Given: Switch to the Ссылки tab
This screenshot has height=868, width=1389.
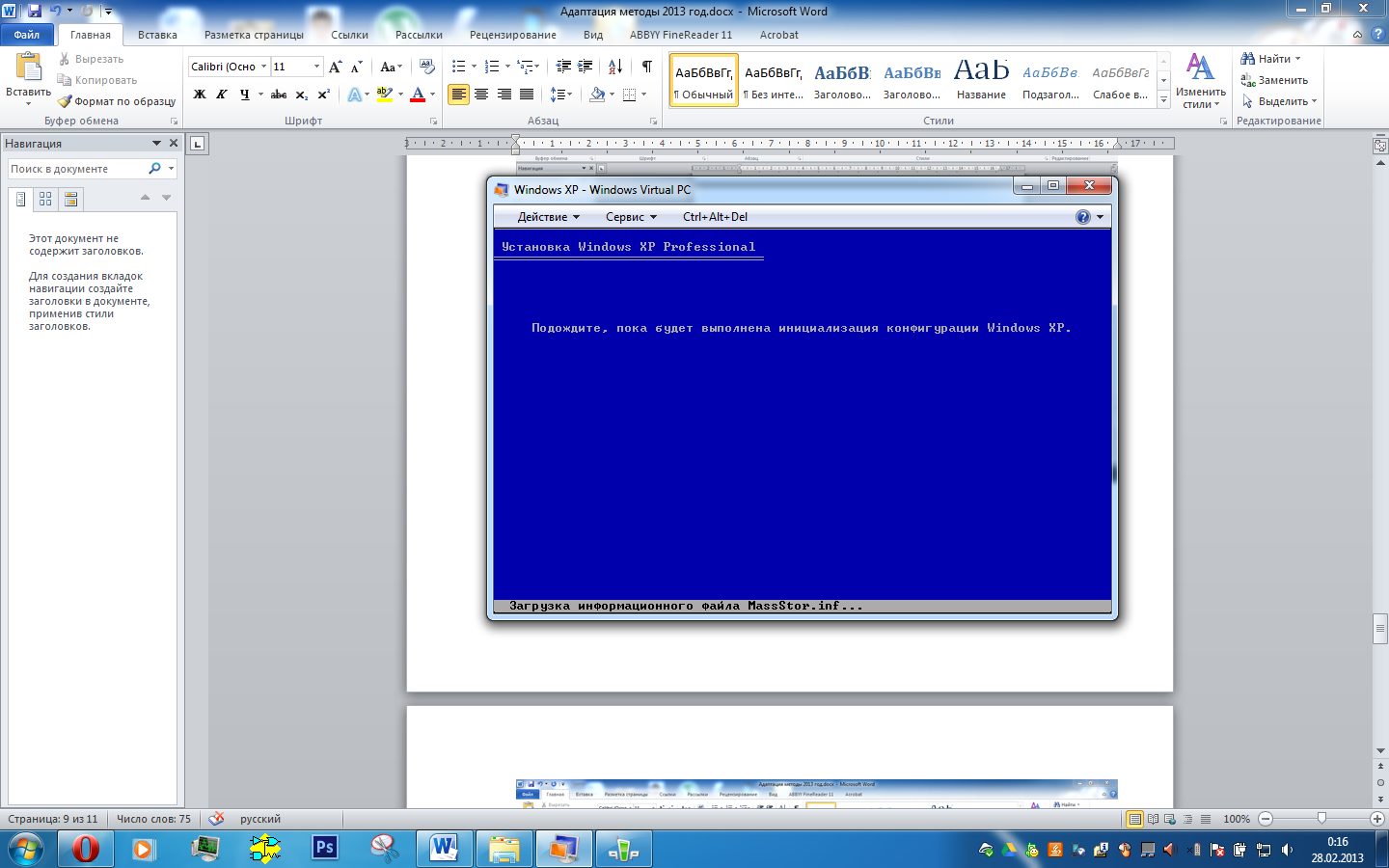Looking at the screenshot, I should coord(349,35).
